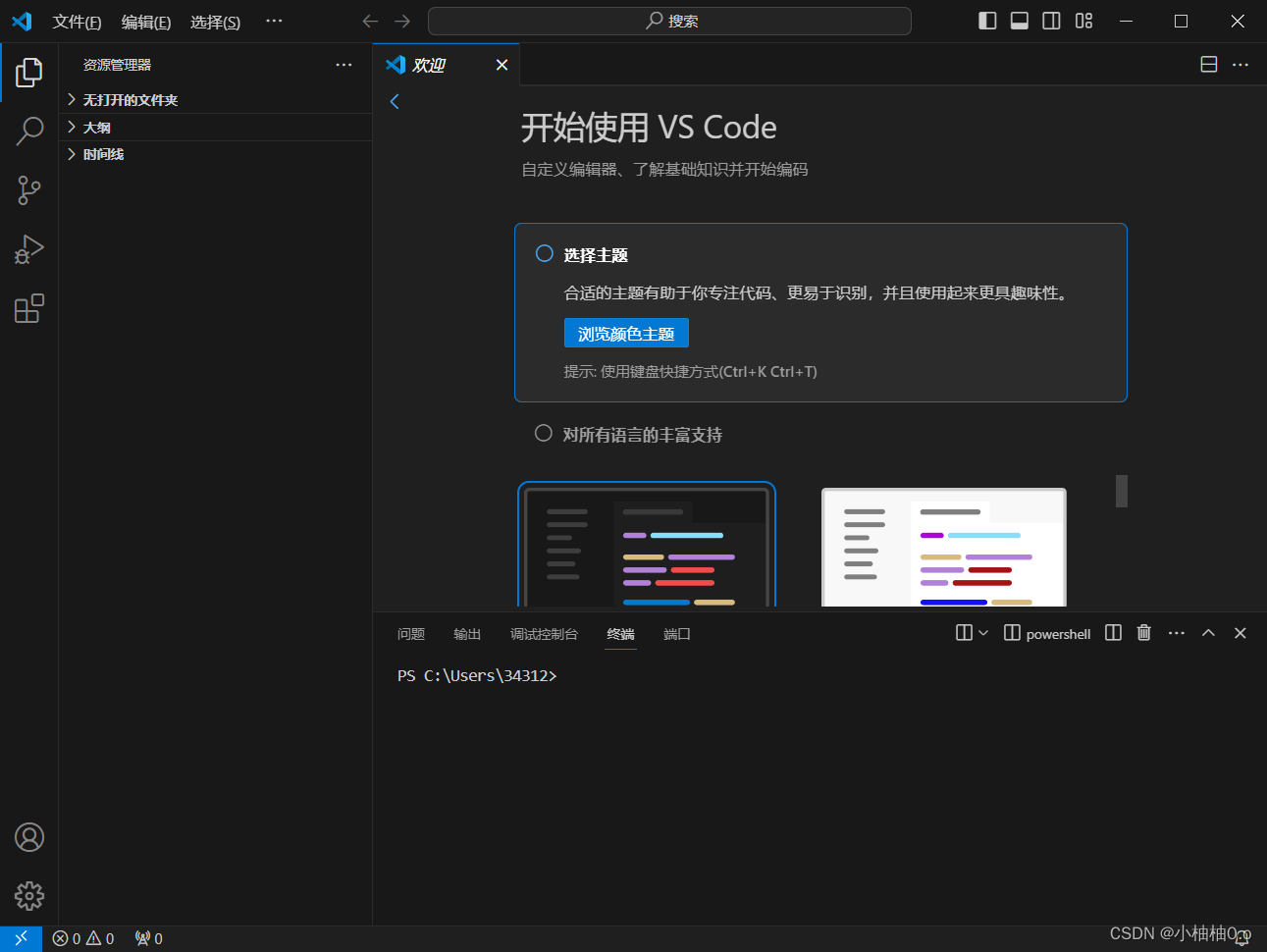
Task: Toggle the bottom panel layout icon
Action: 1020,21
